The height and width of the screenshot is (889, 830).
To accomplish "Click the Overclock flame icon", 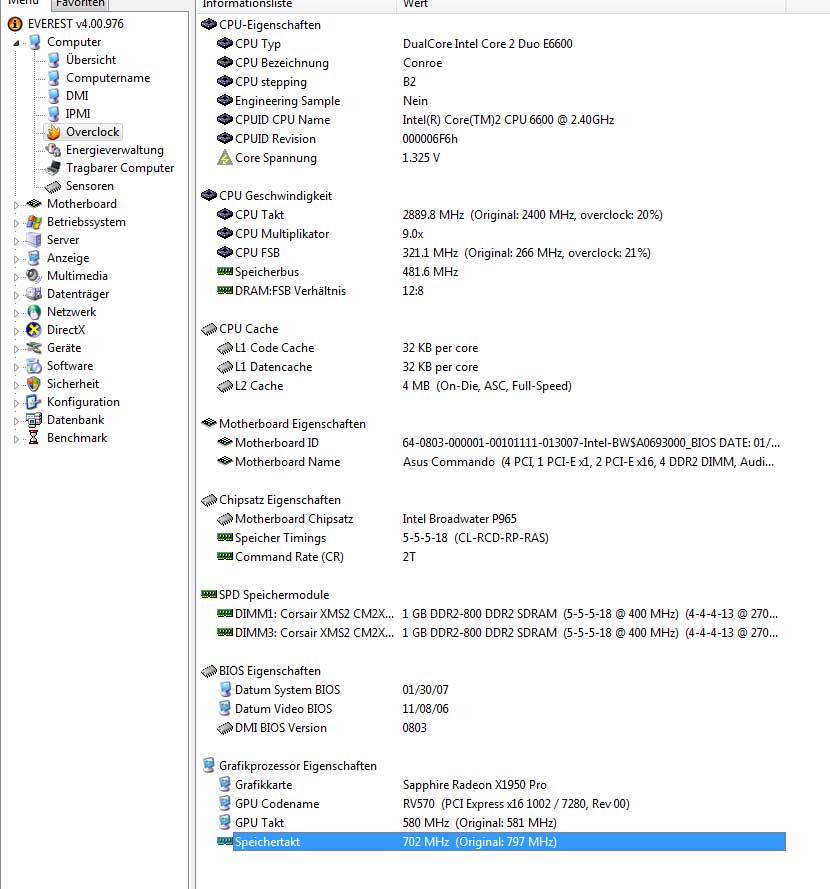I will coord(54,132).
